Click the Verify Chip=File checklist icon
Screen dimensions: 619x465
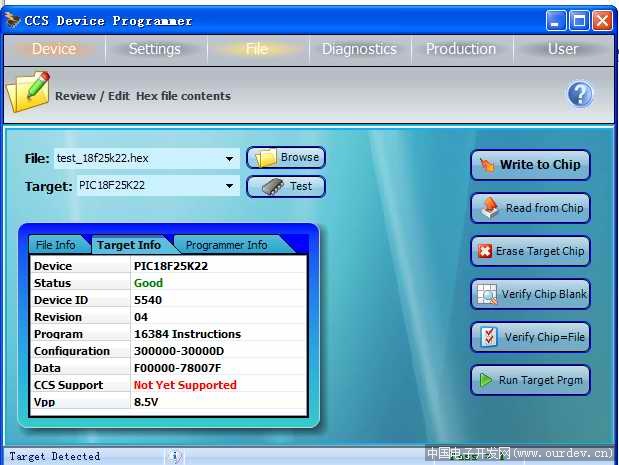click(489, 337)
